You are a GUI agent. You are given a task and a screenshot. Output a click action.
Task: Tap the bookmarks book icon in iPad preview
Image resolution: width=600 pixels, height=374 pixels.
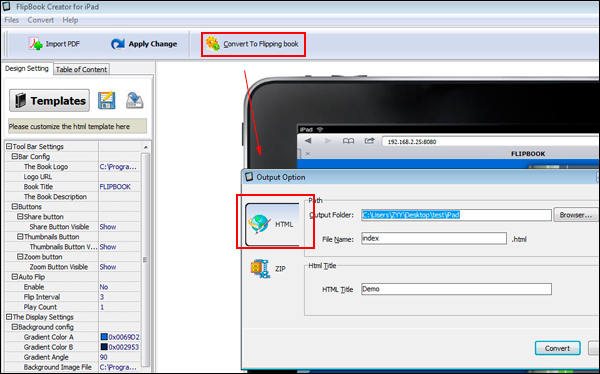point(348,141)
